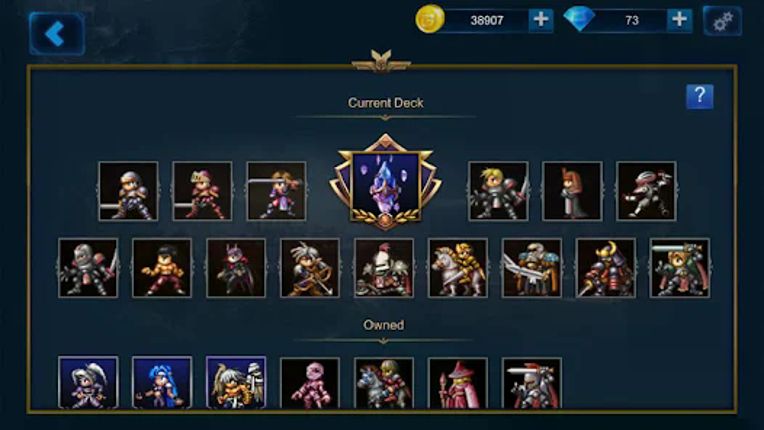Image resolution: width=764 pixels, height=430 pixels.
Task: Select the gold-horned samurai card
Action: (606, 268)
